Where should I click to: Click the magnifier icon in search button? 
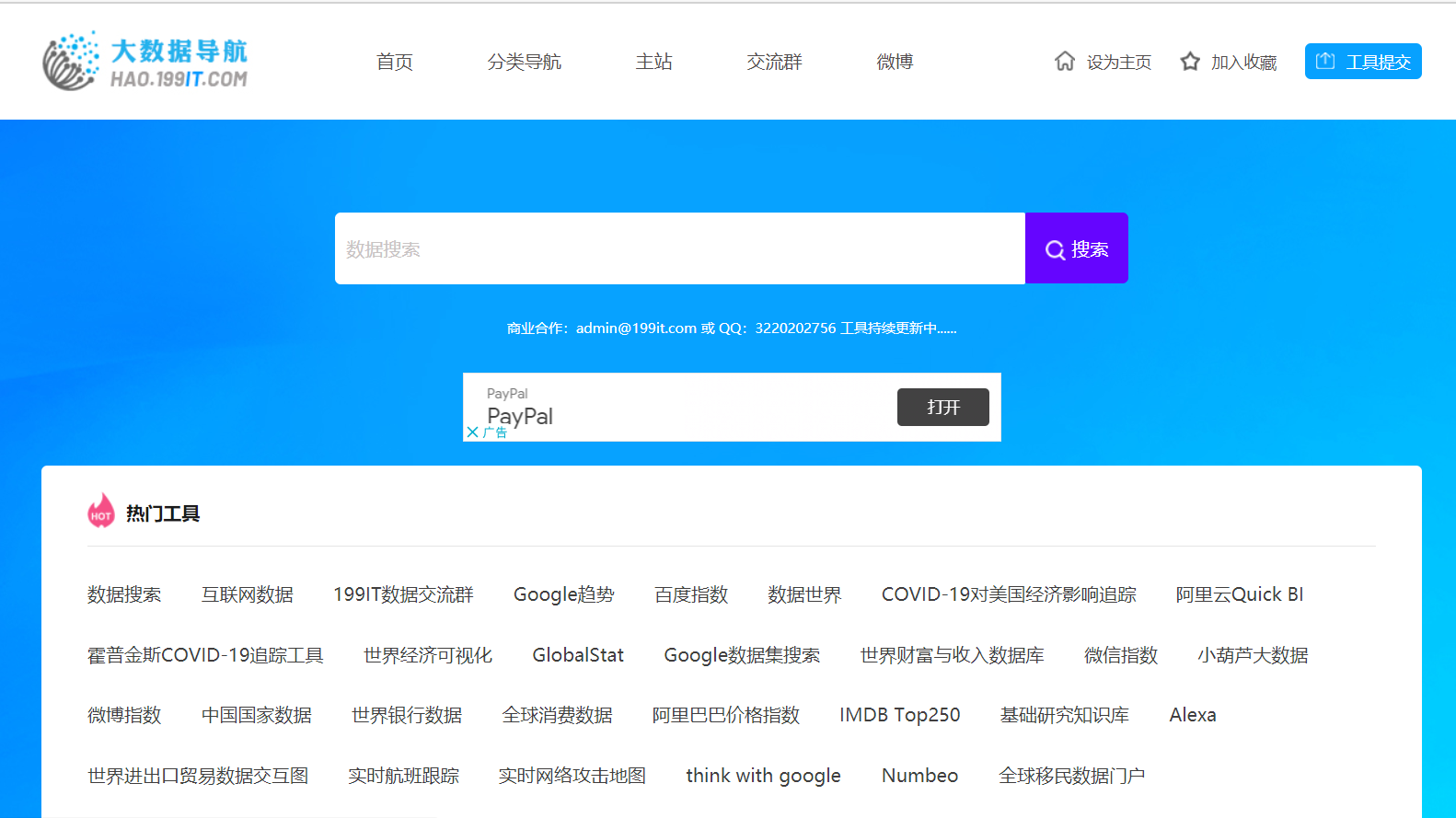point(1055,249)
